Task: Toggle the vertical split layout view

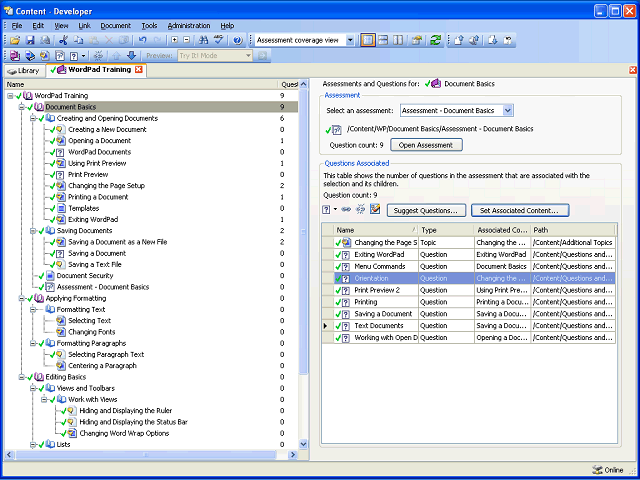Action: pyautogui.click(x=400, y=40)
